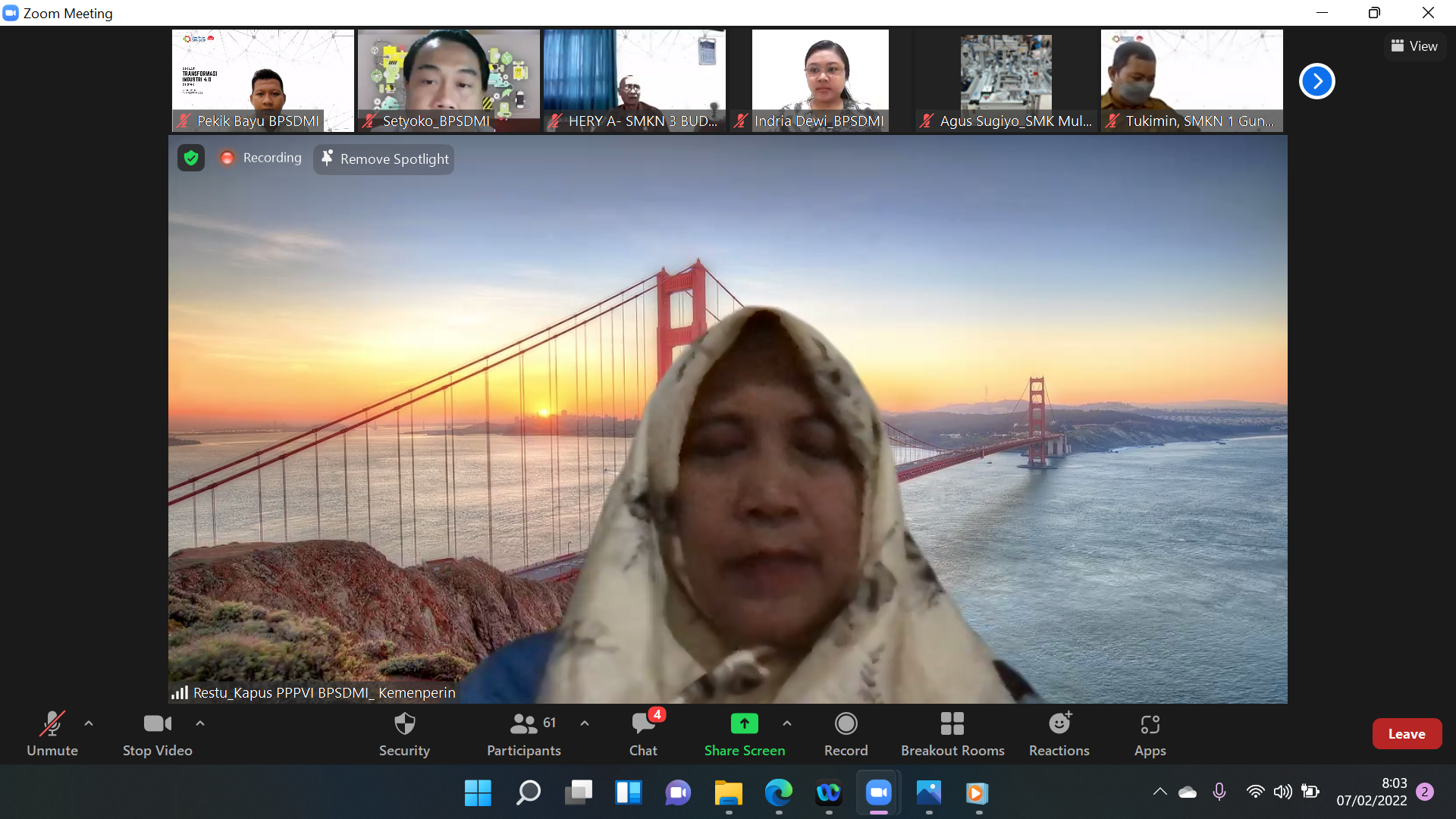The width and height of the screenshot is (1456, 819).
Task: Select Indria Dewi_BPSDMI video thumbnail
Action: click(821, 80)
